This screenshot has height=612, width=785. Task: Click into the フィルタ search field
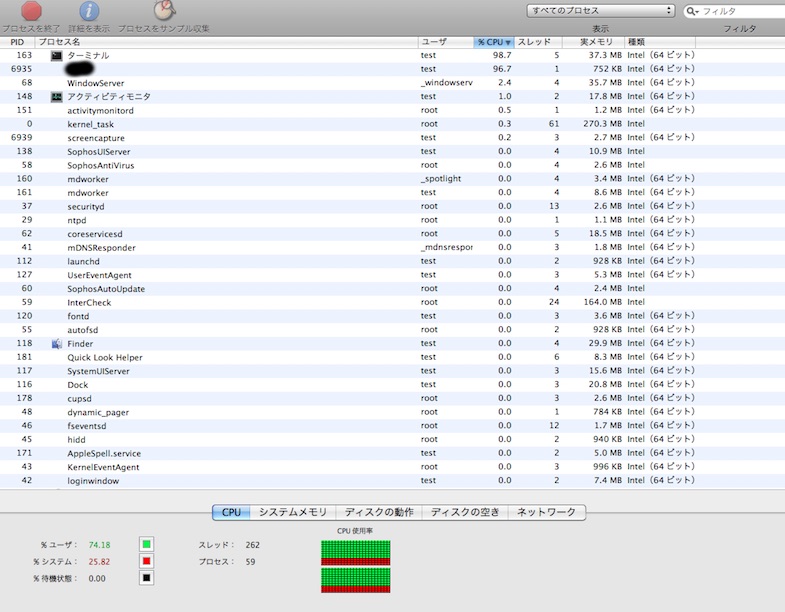(x=736, y=11)
